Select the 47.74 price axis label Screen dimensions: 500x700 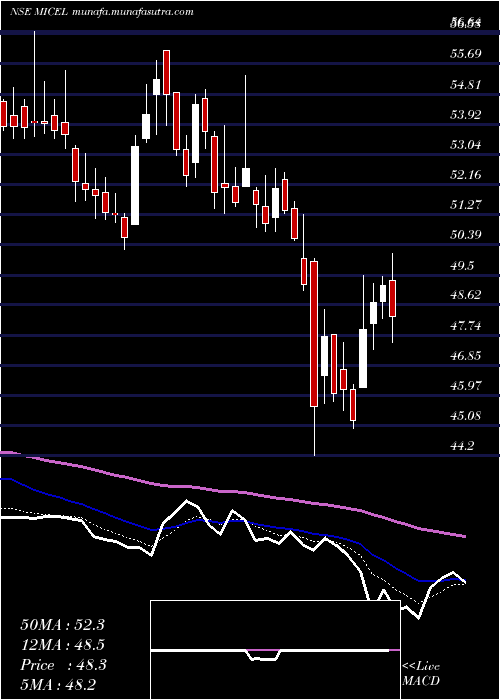(466, 326)
